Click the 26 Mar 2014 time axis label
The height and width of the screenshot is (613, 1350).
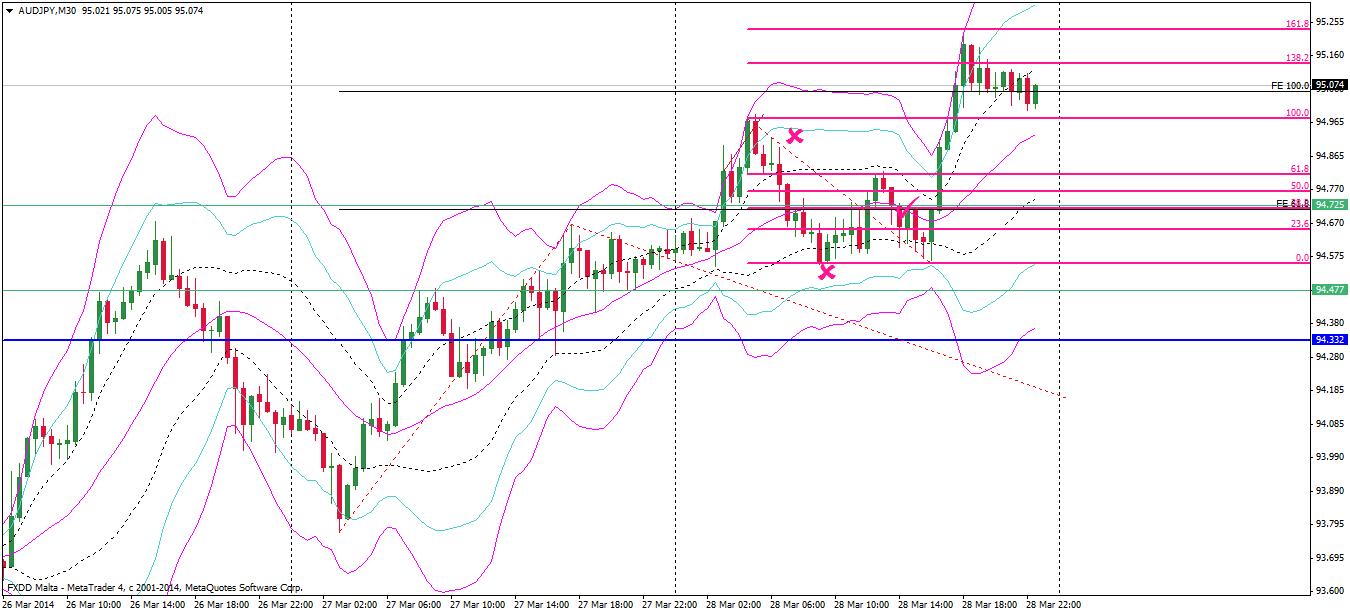point(30,605)
